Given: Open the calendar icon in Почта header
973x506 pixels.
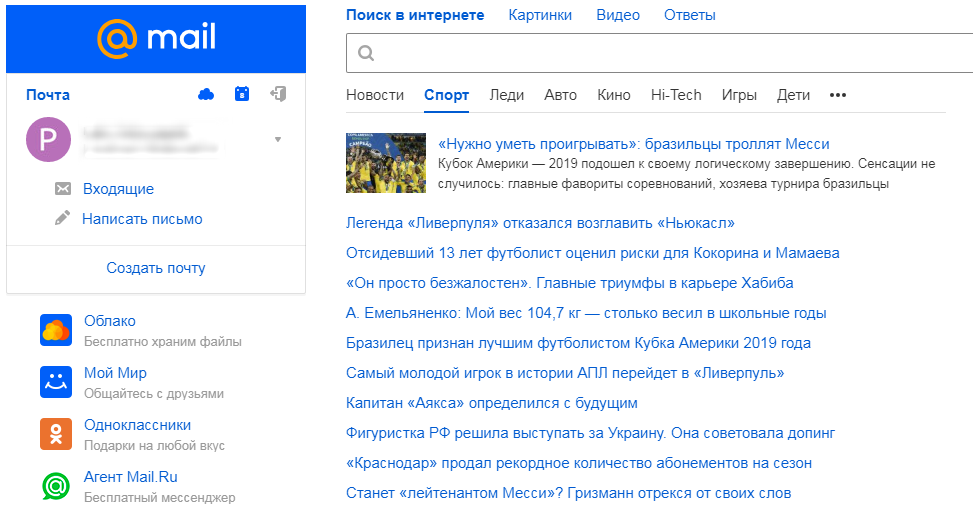Looking at the screenshot, I should click(241, 94).
